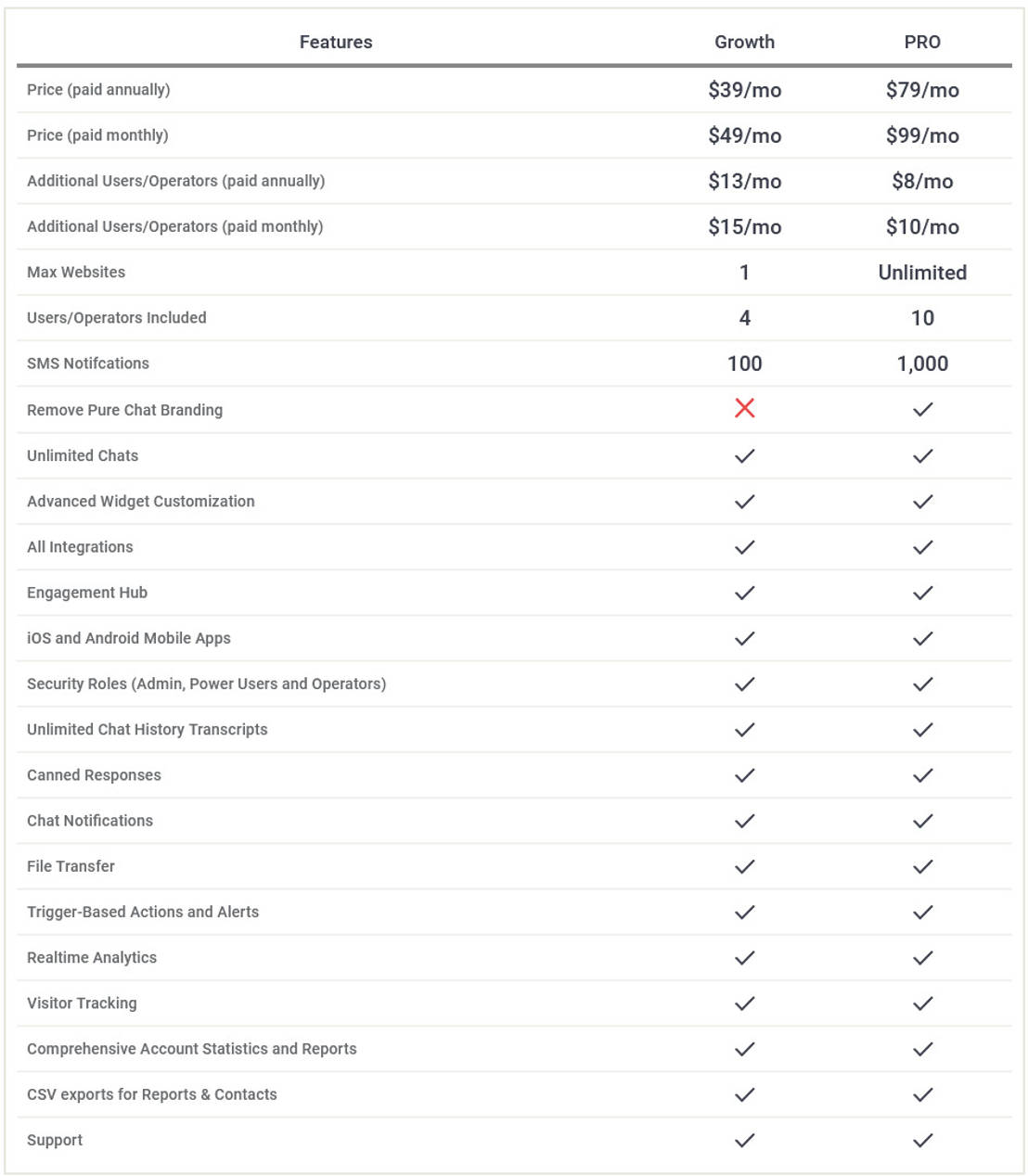Click the Advanced Widget Customization feature label
Viewport: 1028px width, 1176px height.
141,502
